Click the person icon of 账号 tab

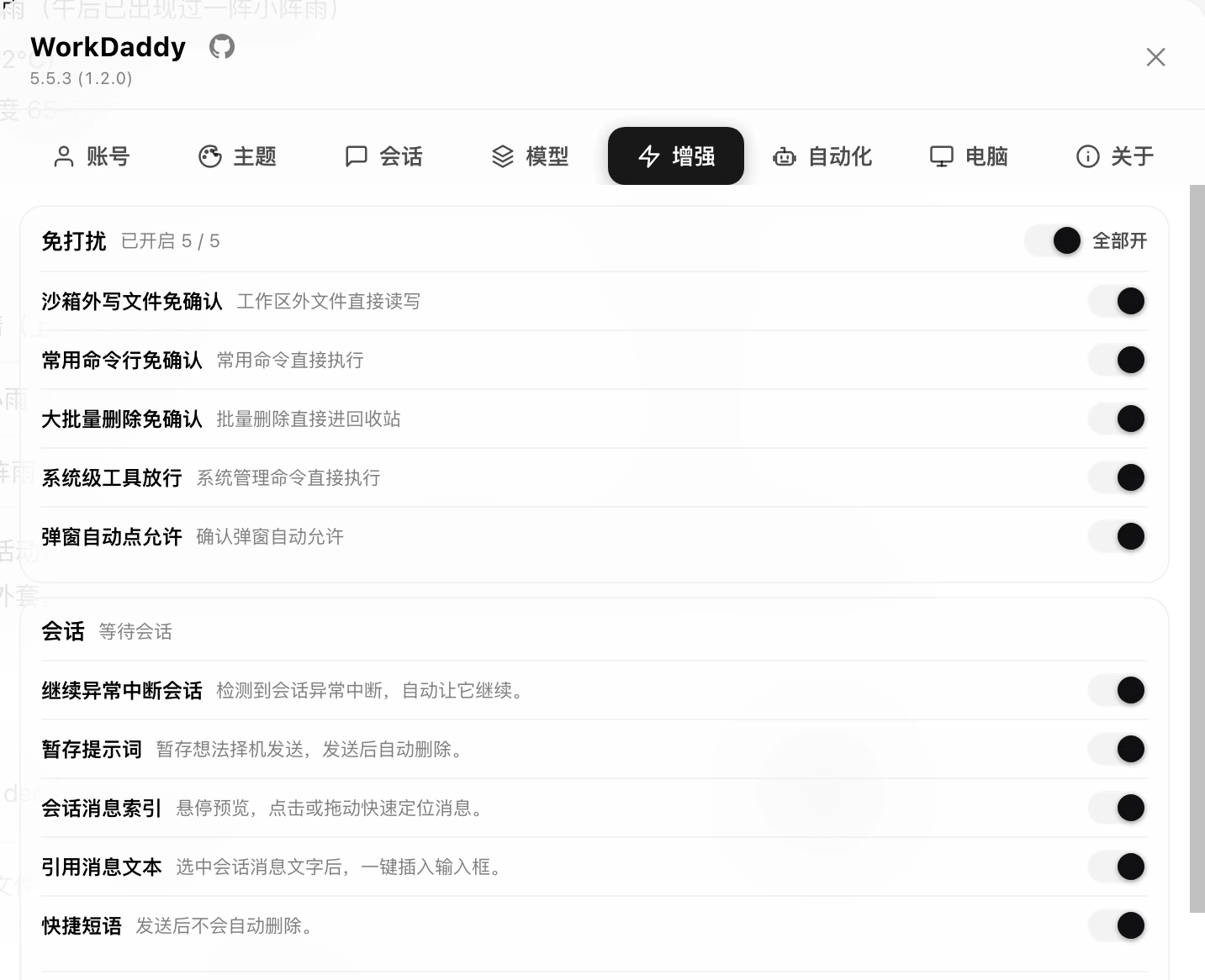[x=64, y=156]
